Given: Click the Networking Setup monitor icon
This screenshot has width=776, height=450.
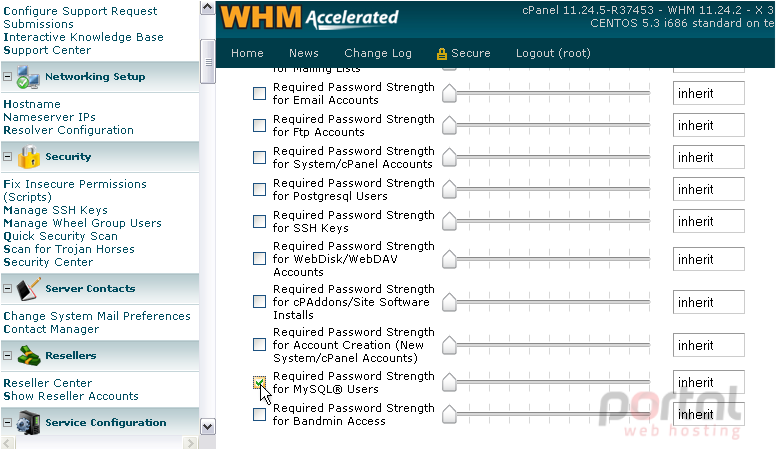Looking at the screenshot, I should click(28, 77).
